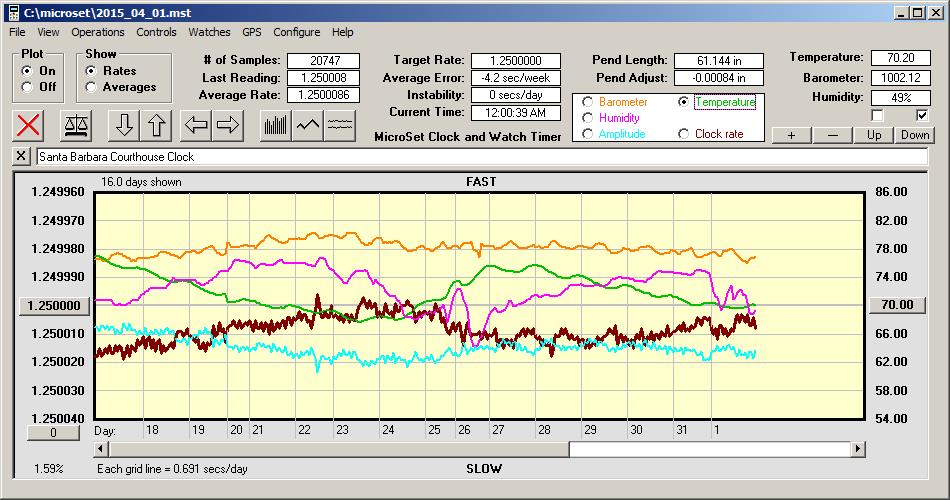950x500 pixels.
Task: Click the minus button
Action: point(832,135)
